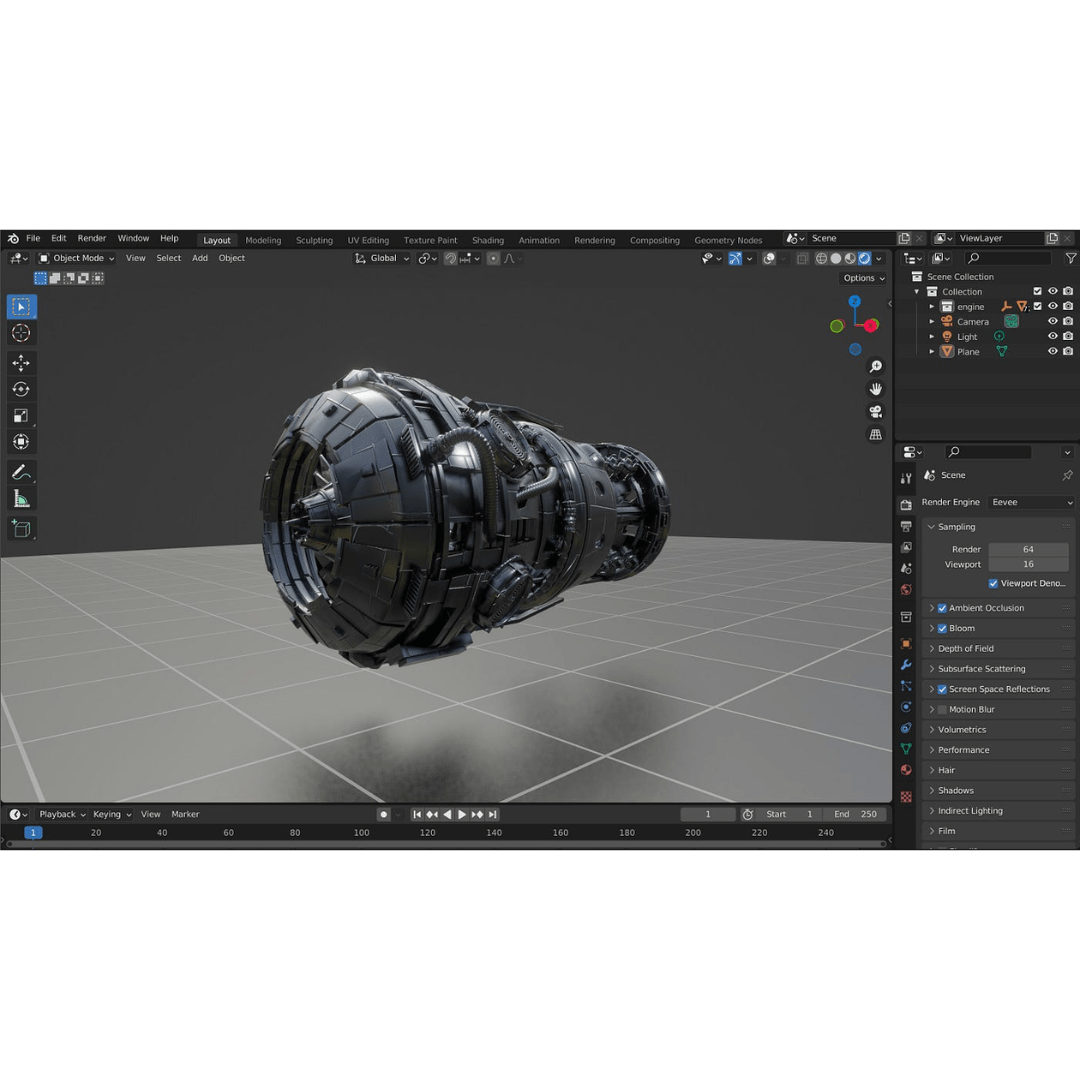The width and height of the screenshot is (1080, 1080).
Task: Select the Select Box tool
Action: pos(21,307)
